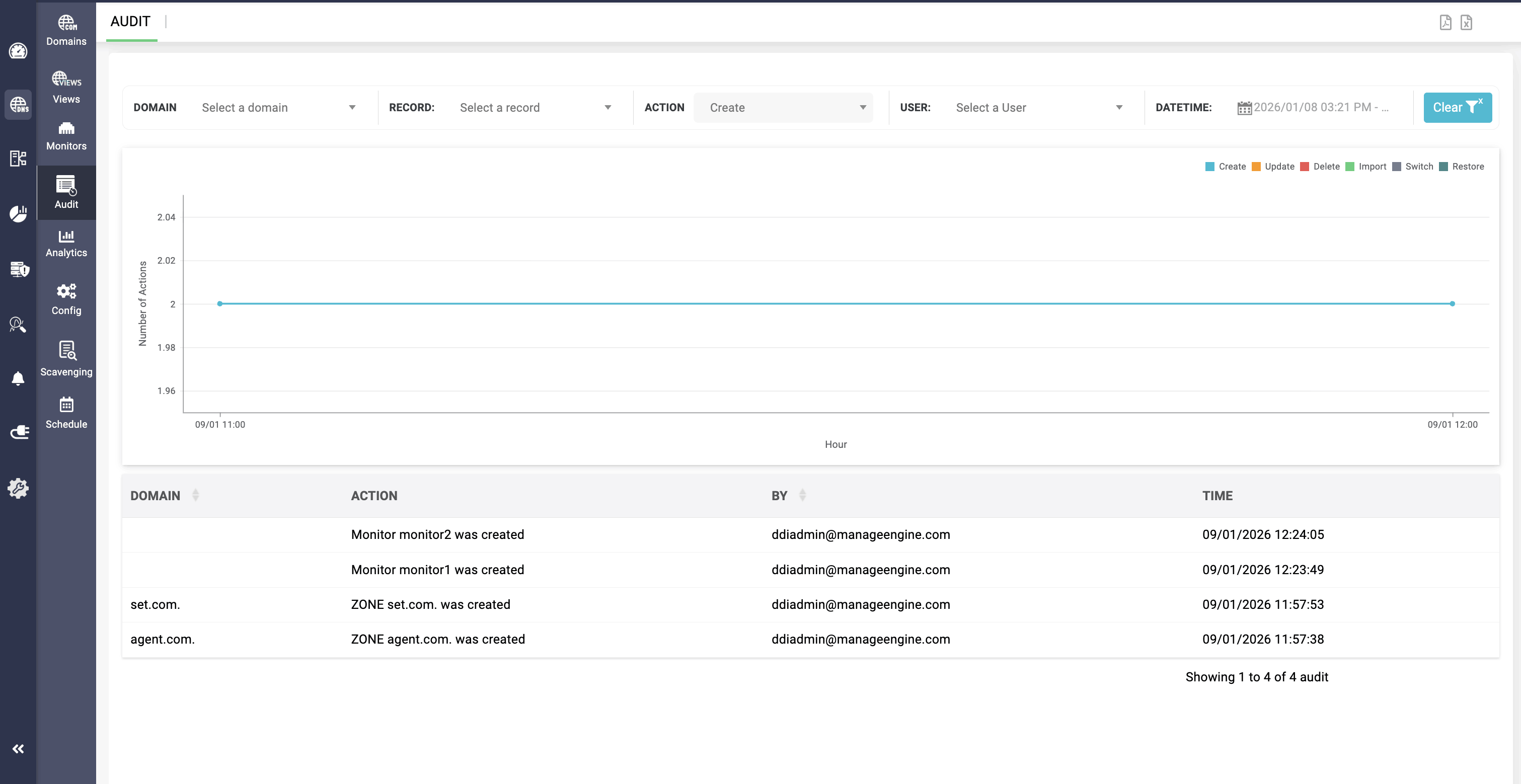Collapse sidebar with double-arrow icon
This screenshot has width=1521, height=784.
(x=18, y=749)
